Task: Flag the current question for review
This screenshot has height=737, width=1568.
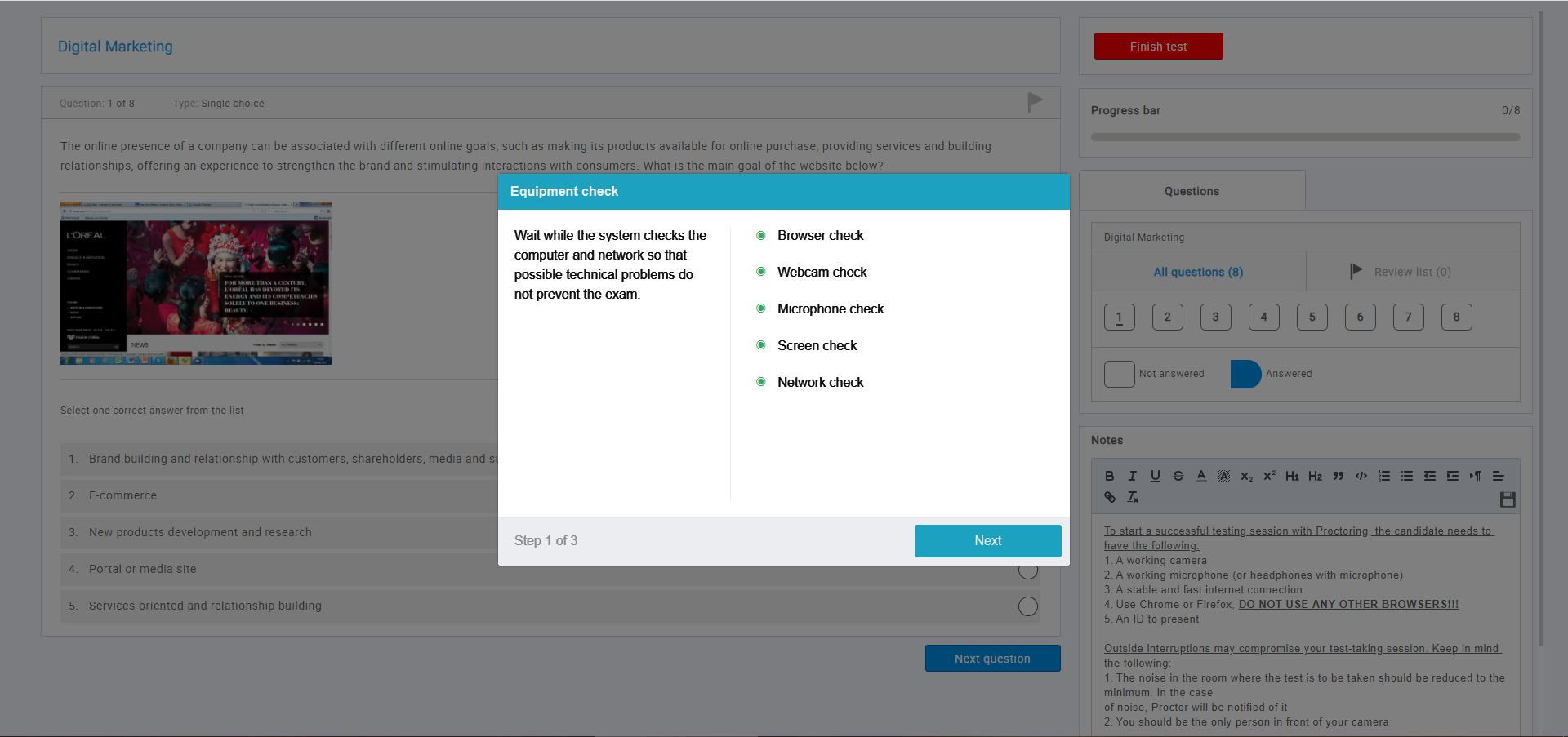Action: (x=1034, y=102)
